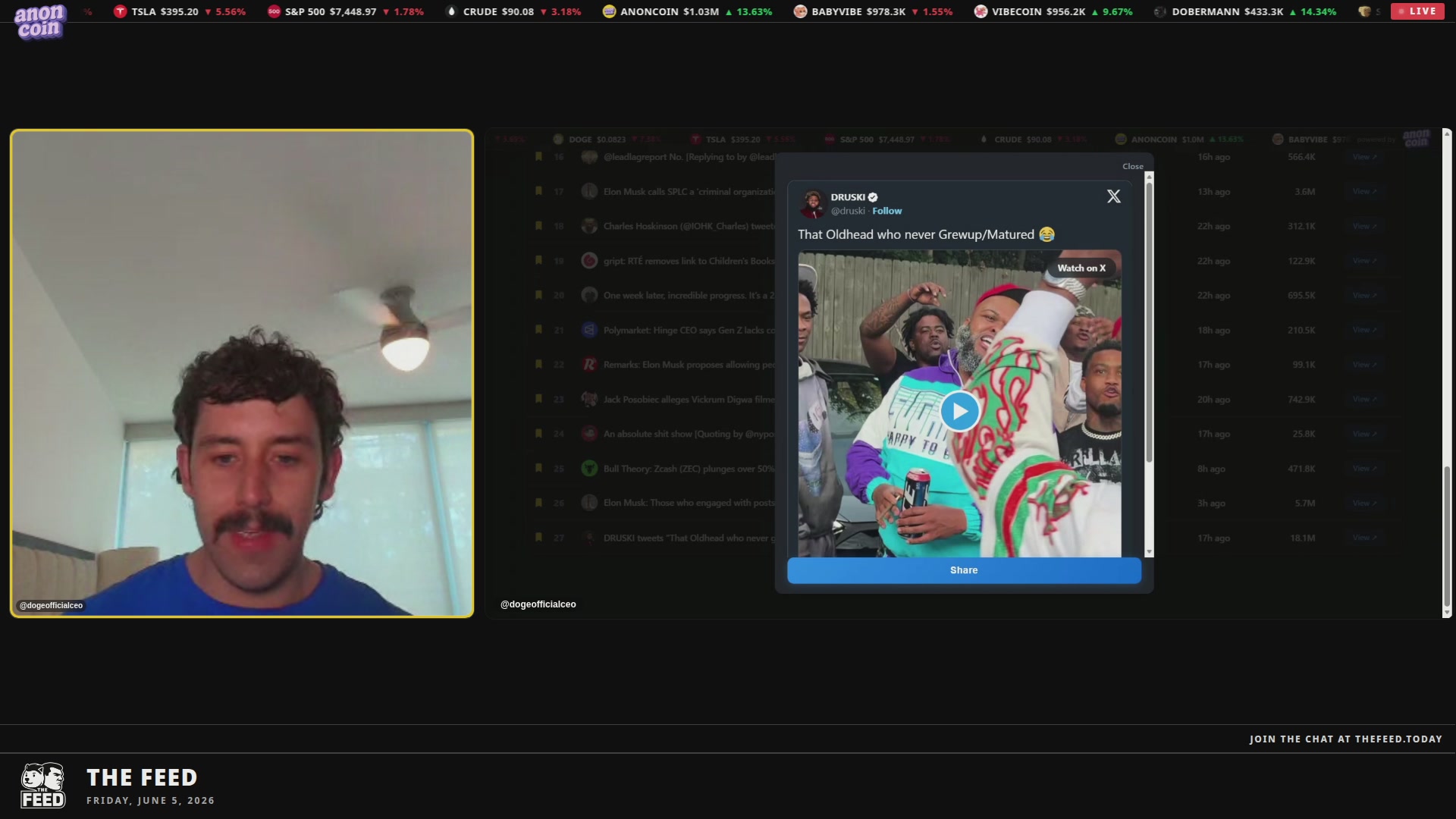Click the DRUSKI tweets row 27 text

689,538
